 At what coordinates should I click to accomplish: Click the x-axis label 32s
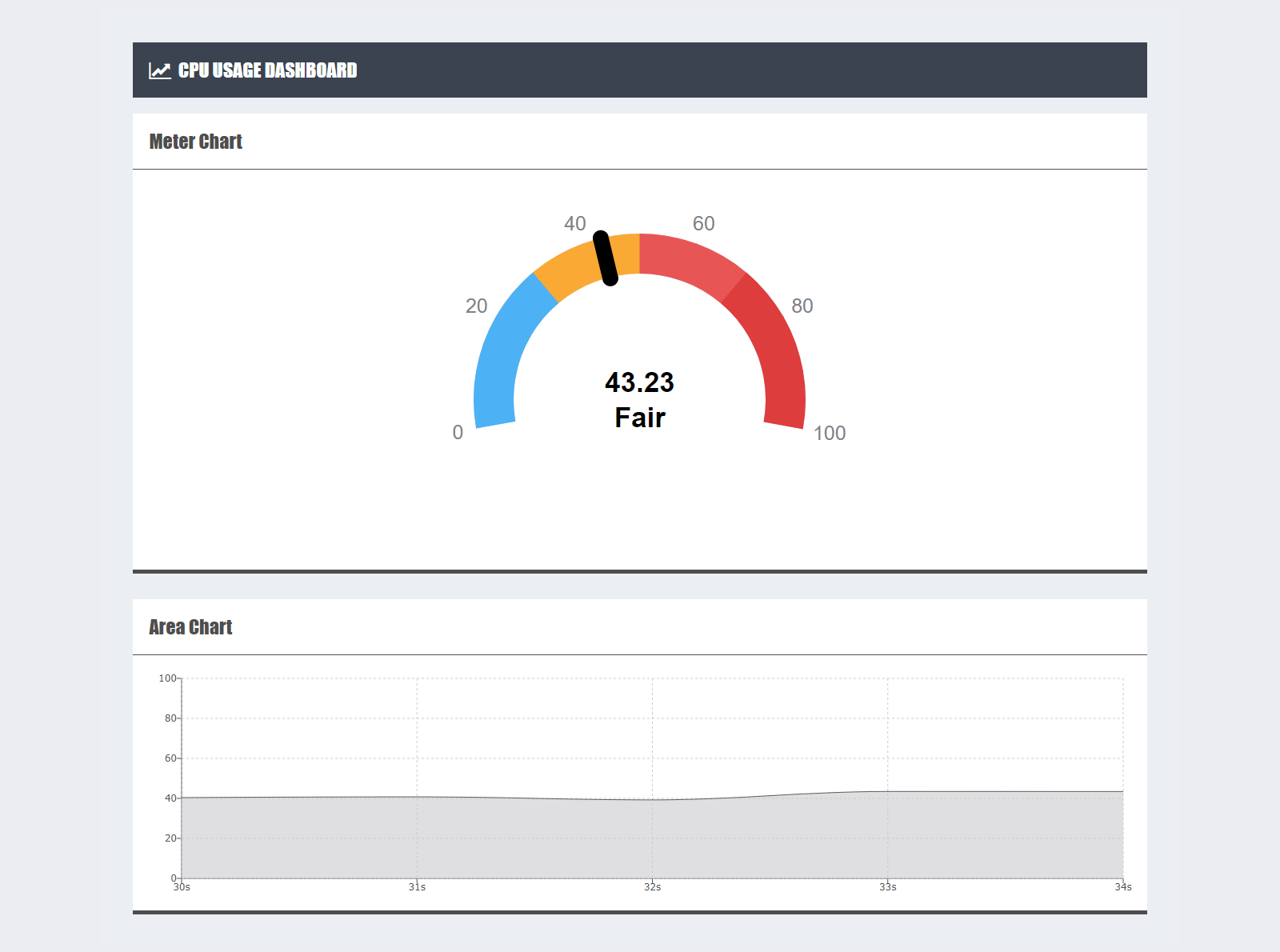[652, 887]
